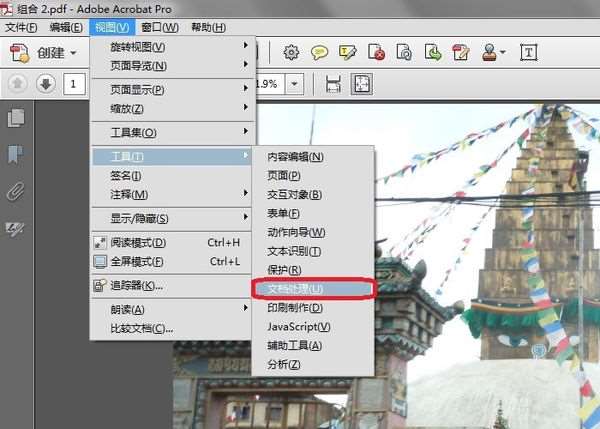Choose 比较文档(C)... item

171,328
